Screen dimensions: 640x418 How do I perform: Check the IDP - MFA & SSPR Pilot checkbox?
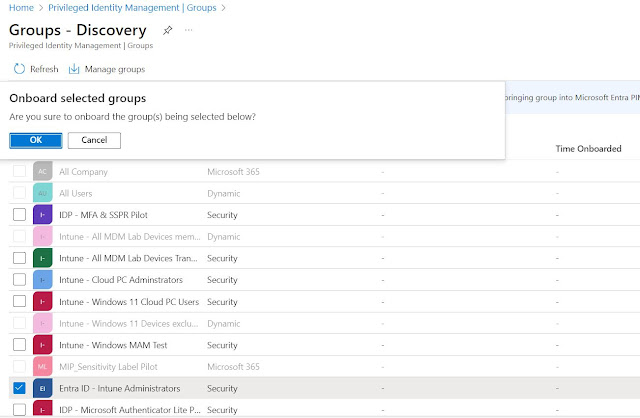19,215
